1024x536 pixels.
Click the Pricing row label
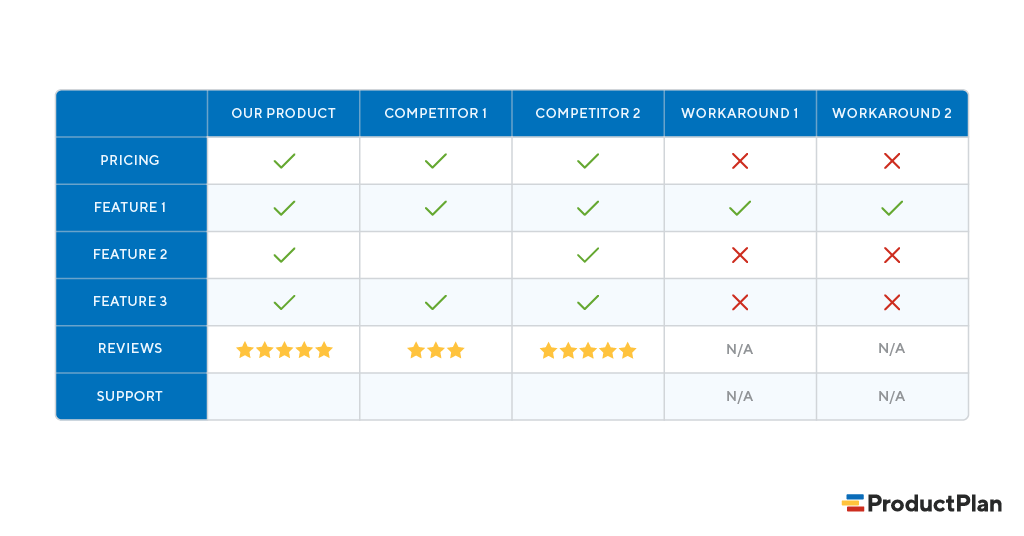pos(130,160)
